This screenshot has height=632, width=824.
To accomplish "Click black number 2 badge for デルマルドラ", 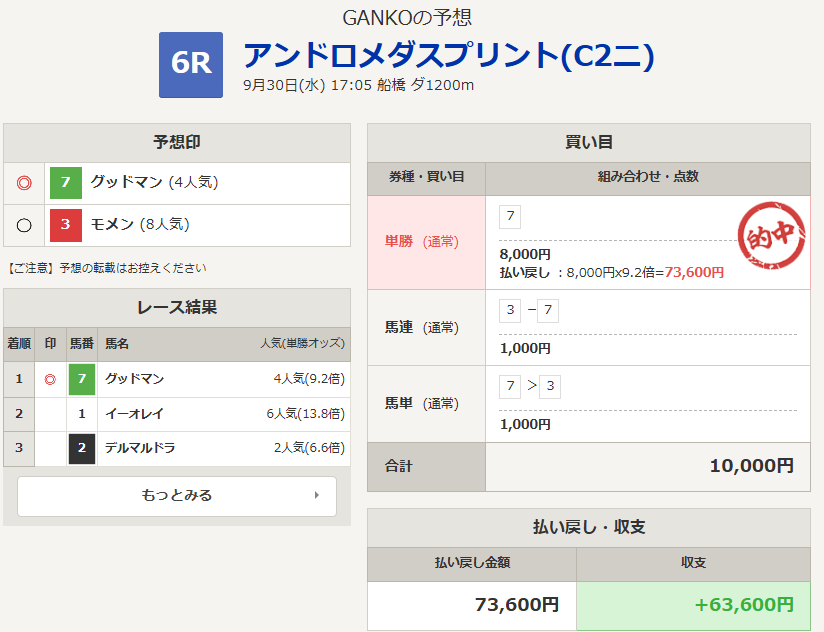I will tap(82, 448).
